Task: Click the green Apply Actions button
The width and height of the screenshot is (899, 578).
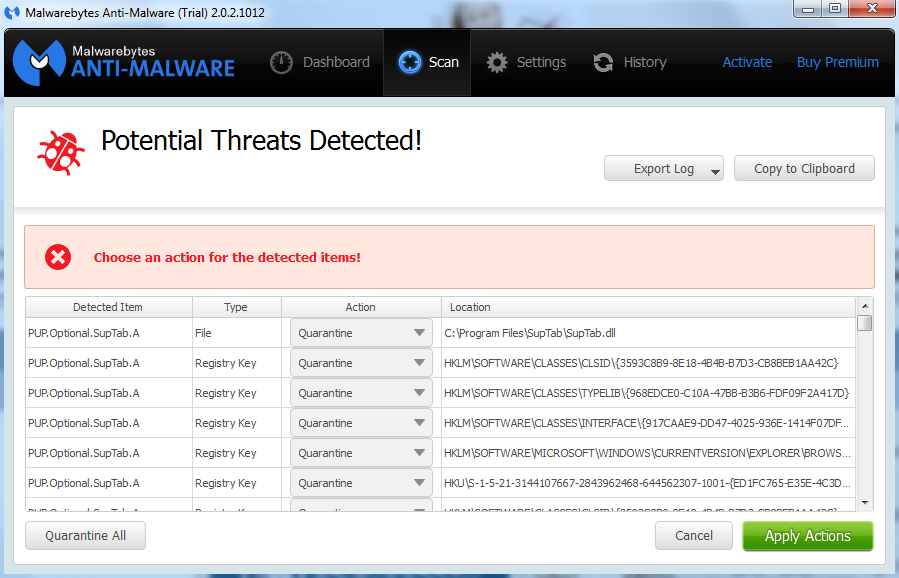Action: pos(808,536)
